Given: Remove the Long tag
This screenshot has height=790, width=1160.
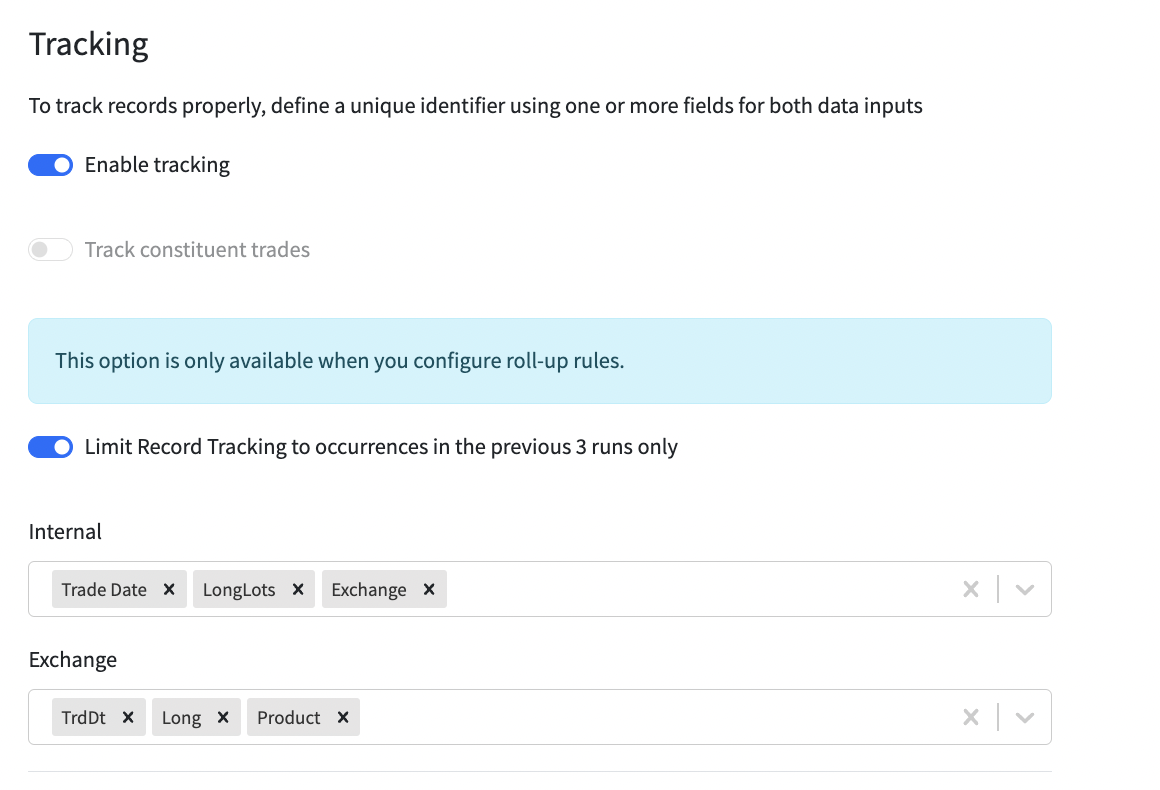Looking at the screenshot, I should pyautogui.click(x=223, y=718).
